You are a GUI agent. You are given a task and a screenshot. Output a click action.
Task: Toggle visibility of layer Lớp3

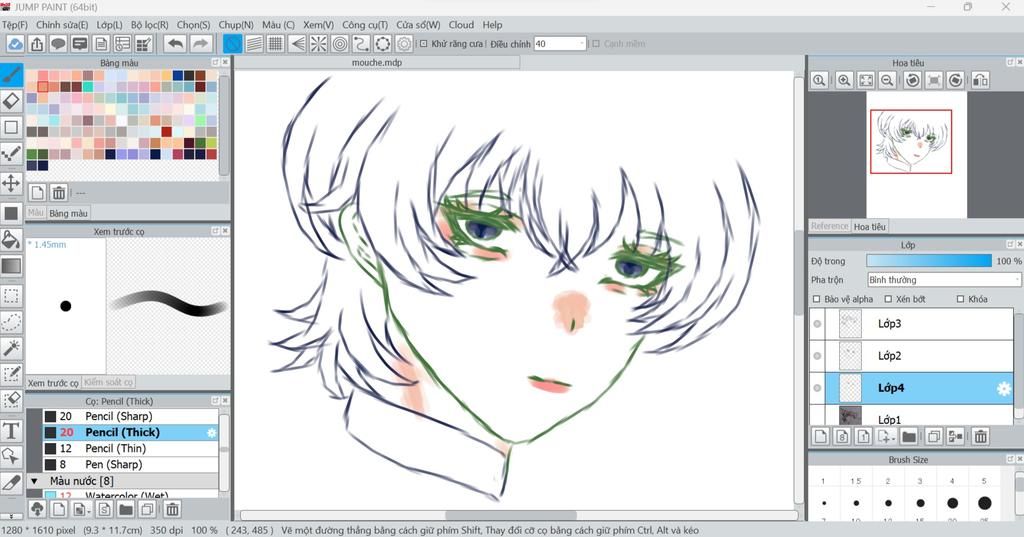818,324
